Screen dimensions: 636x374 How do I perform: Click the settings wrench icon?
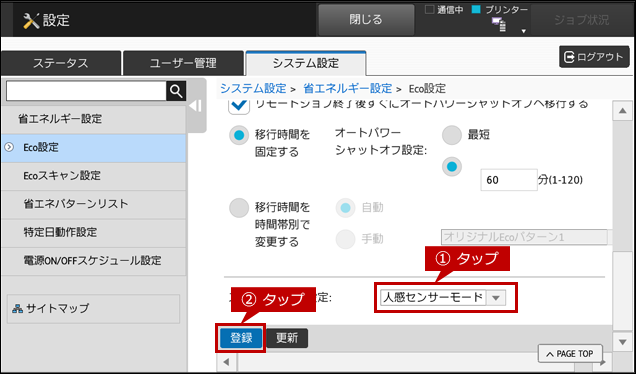click(x=31, y=20)
